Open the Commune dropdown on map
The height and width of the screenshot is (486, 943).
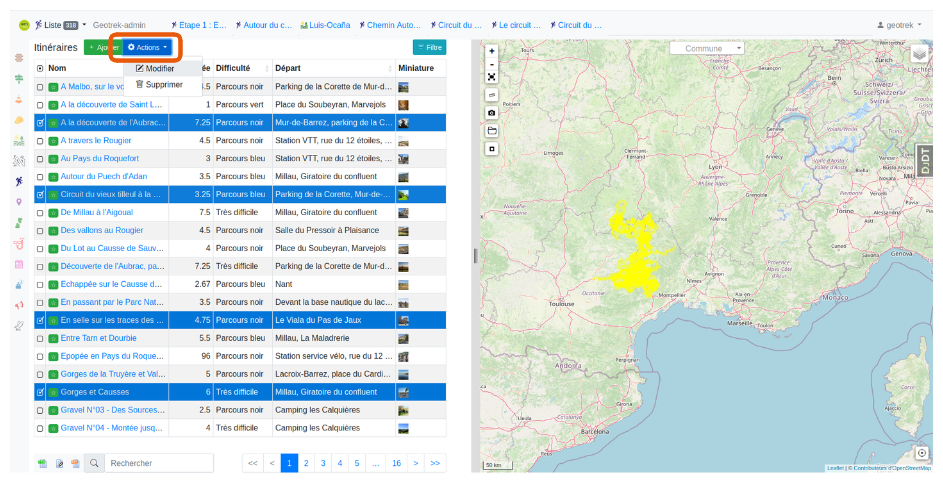[x=707, y=48]
